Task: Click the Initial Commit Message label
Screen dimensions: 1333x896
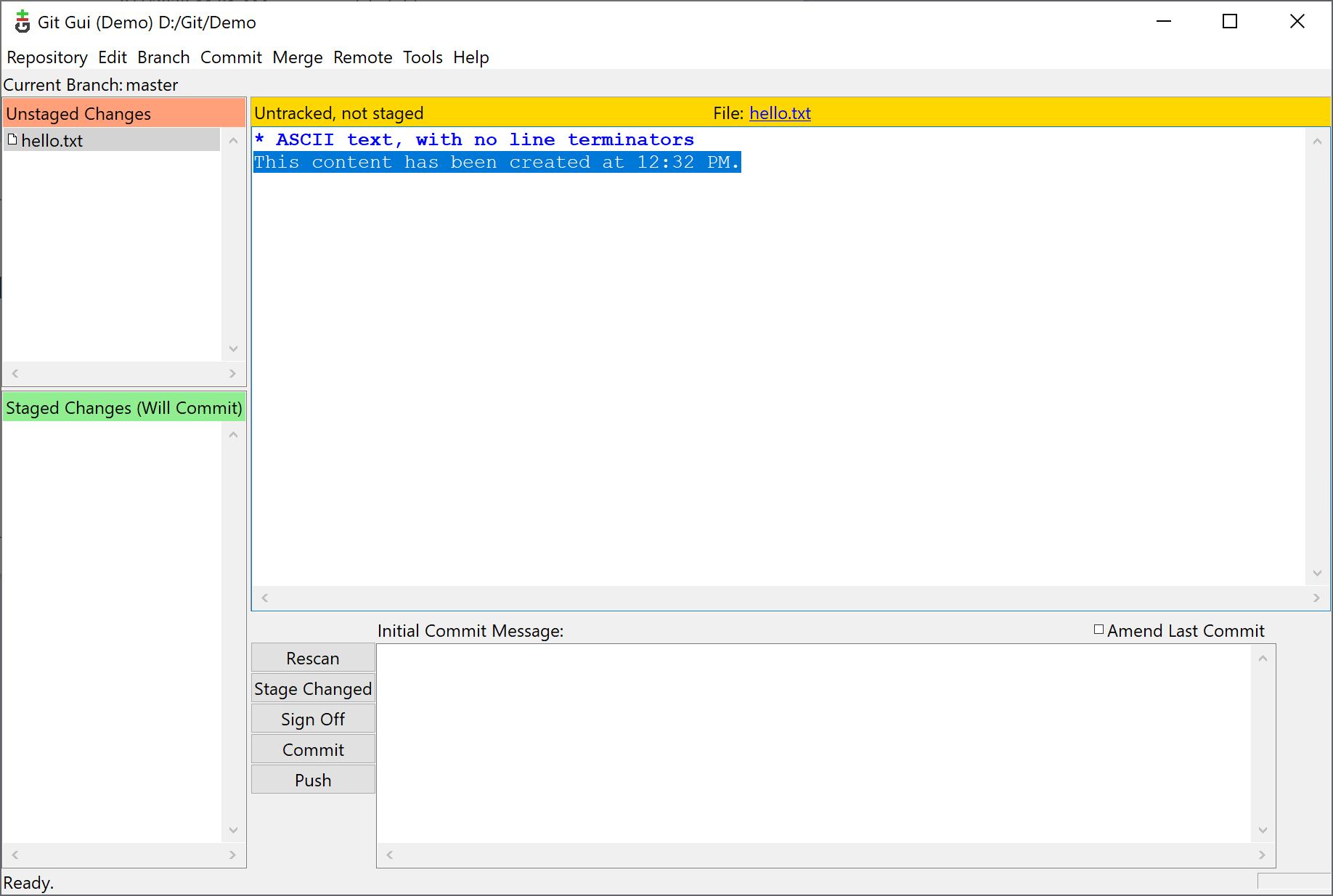Action: tap(470, 630)
